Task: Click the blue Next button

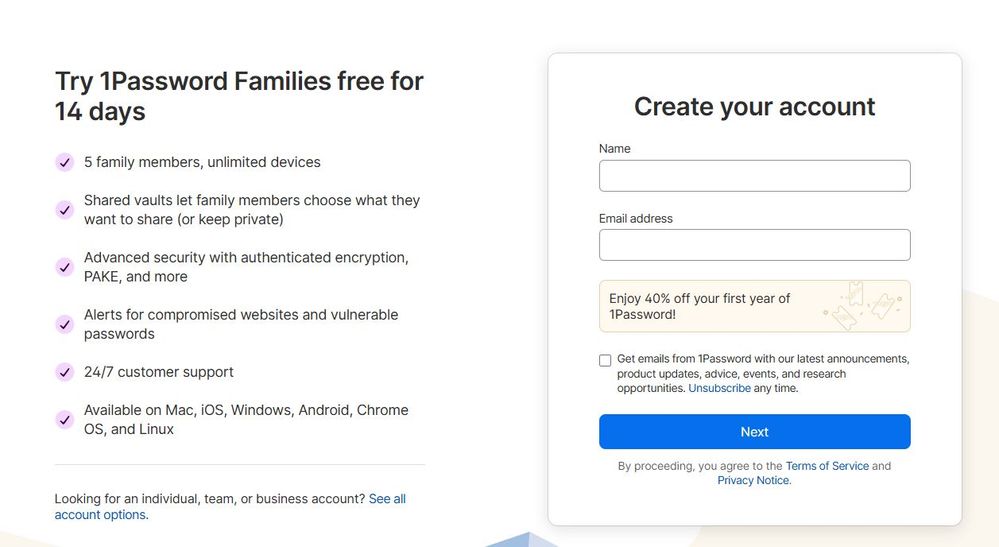Action: [754, 432]
